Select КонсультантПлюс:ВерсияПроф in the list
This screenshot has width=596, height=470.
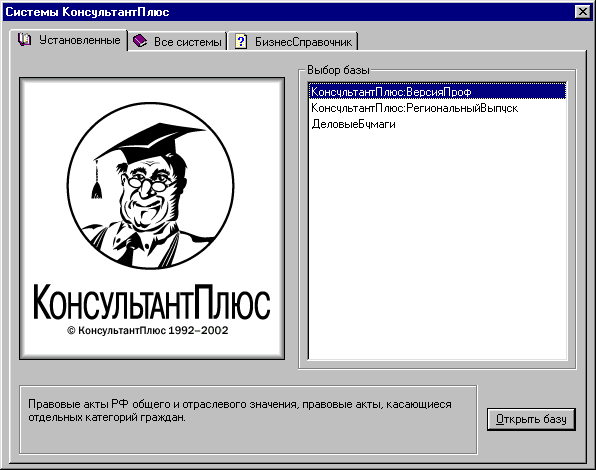click(437, 92)
